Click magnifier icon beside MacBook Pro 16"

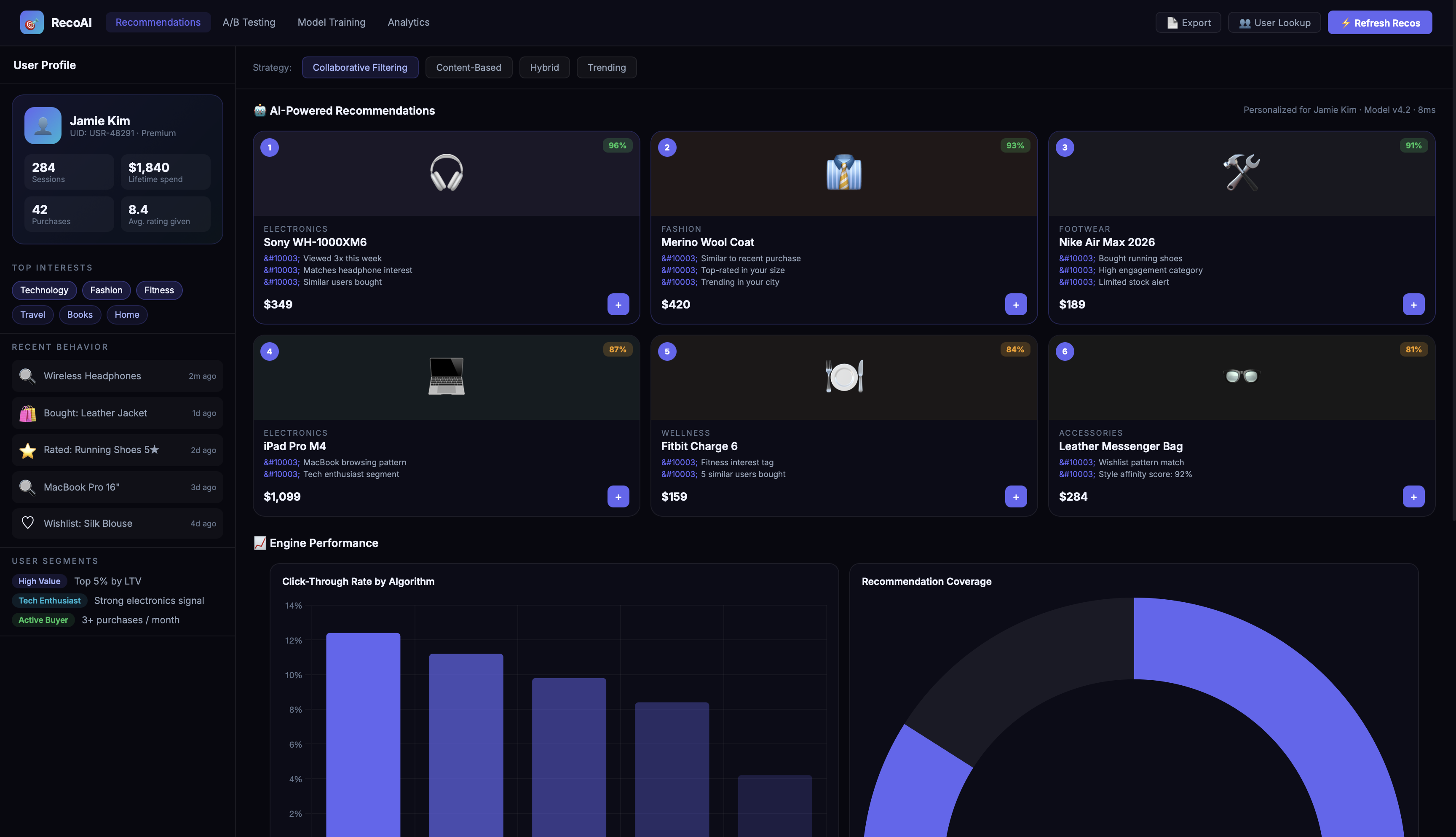tap(27, 488)
